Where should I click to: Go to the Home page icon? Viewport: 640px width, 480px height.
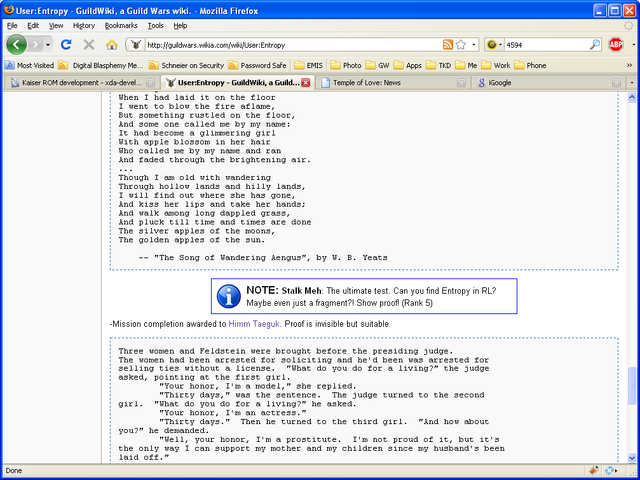pos(111,44)
